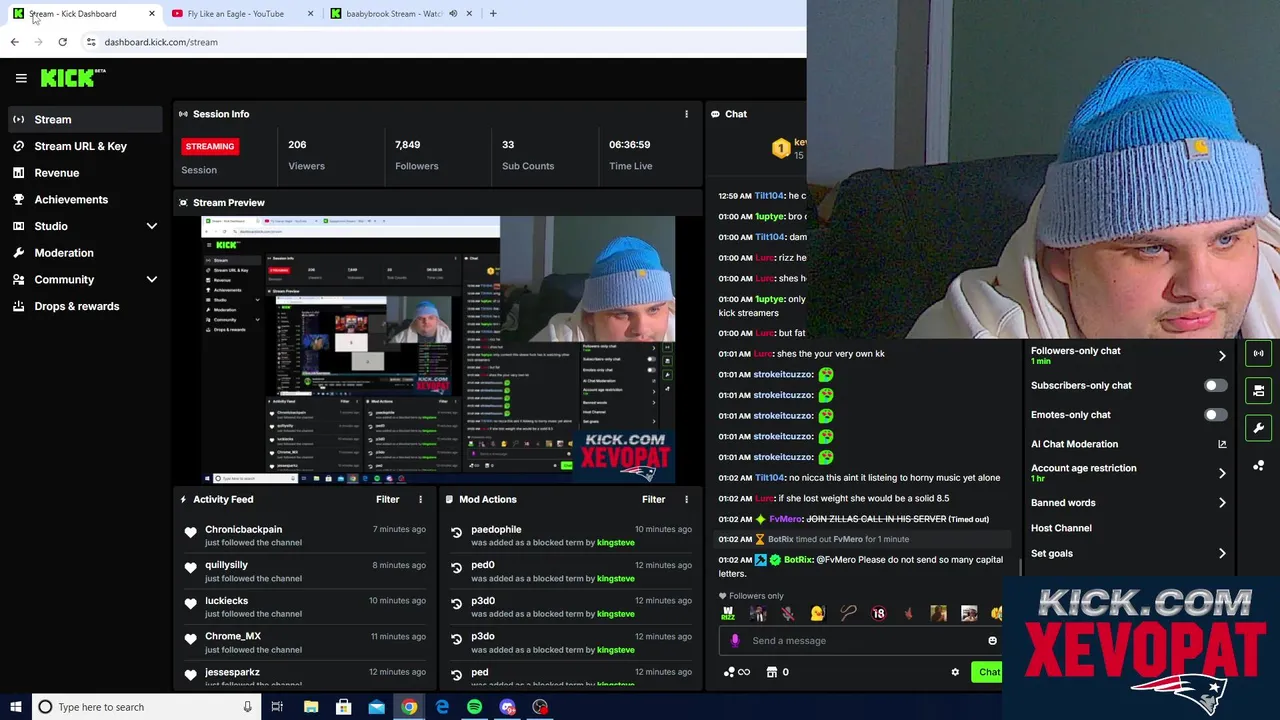Toggle Emotes-only chat switch
Screen dimensions: 1280x720
(x=1215, y=414)
